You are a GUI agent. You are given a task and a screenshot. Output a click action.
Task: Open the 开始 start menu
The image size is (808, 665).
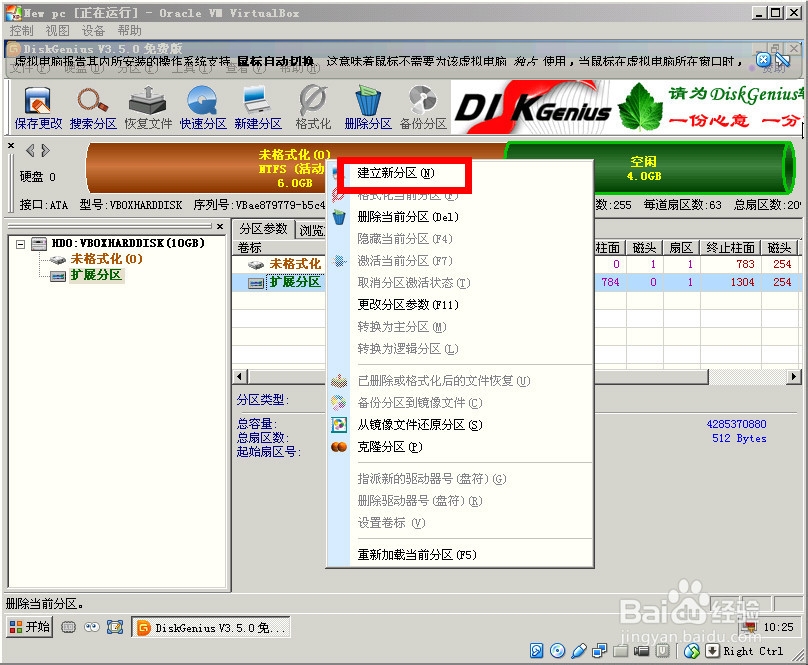30,627
